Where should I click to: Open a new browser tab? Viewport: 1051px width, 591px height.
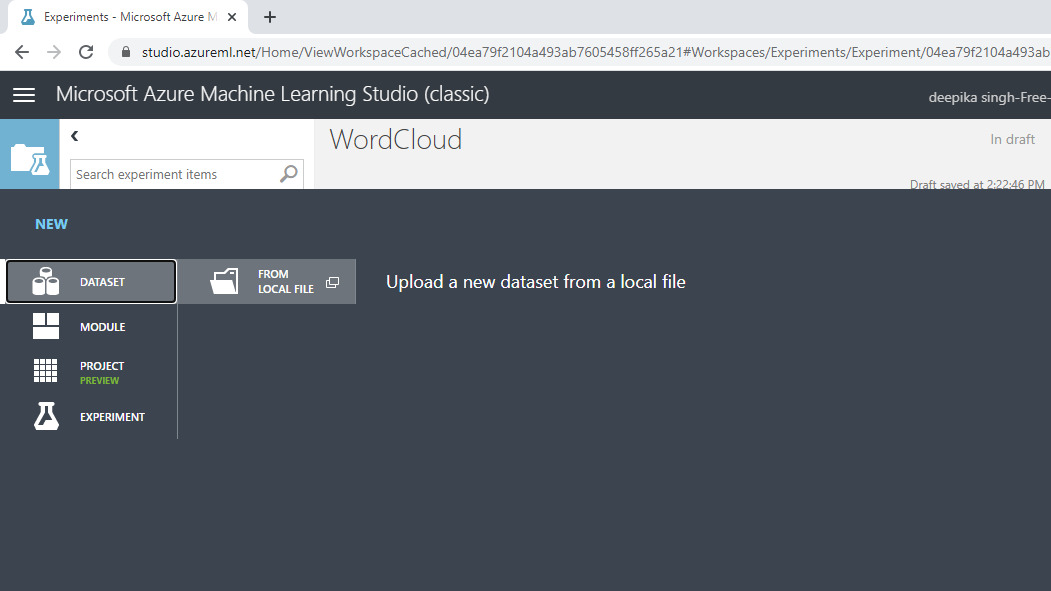coord(269,17)
